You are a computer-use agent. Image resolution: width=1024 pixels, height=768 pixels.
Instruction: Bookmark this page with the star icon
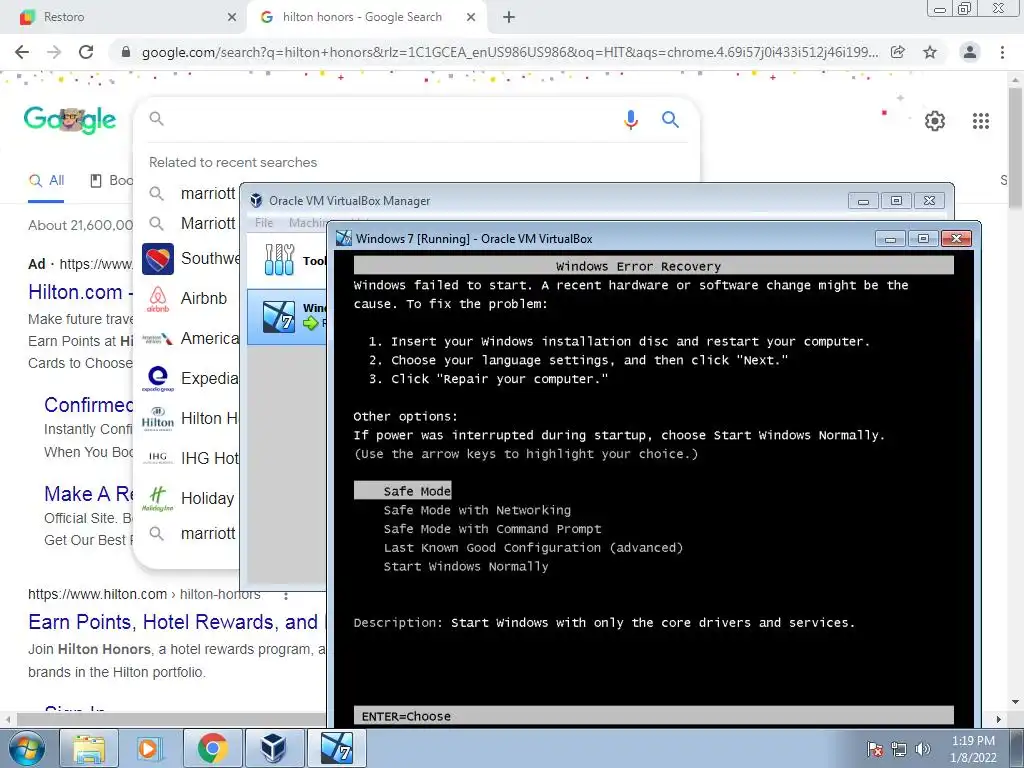(930, 52)
